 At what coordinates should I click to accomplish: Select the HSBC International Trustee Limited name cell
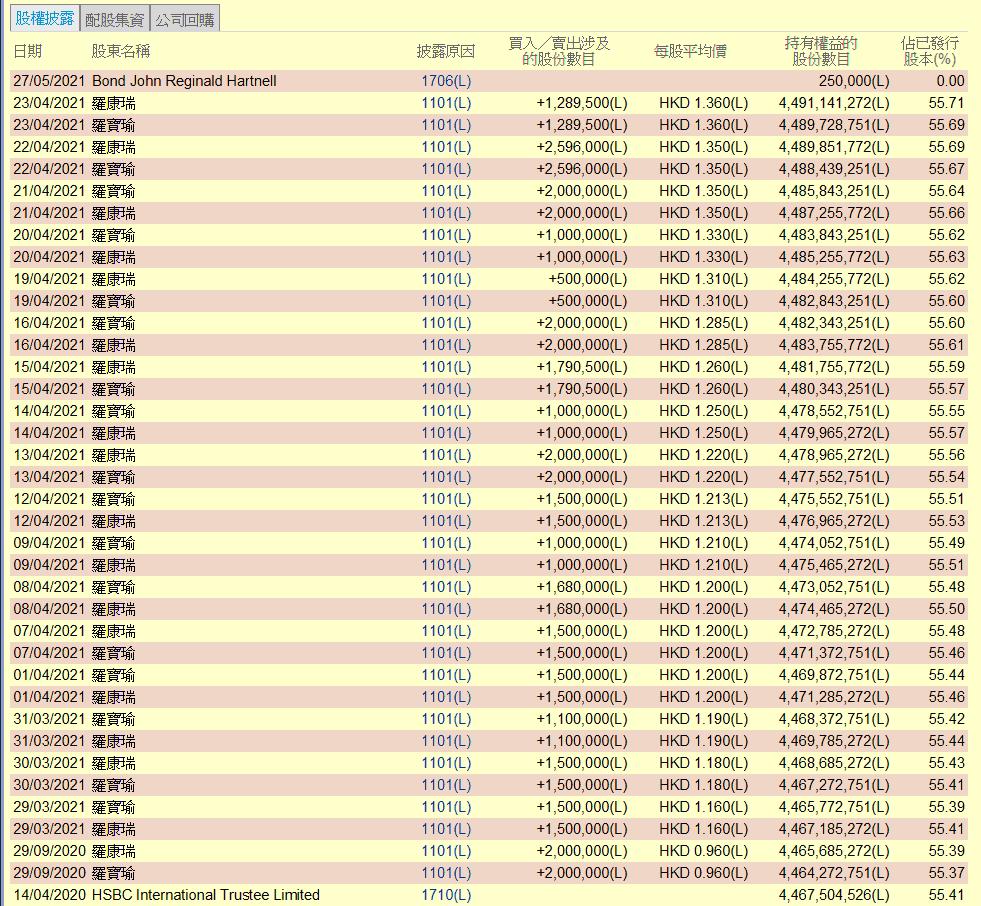[x=206, y=895]
